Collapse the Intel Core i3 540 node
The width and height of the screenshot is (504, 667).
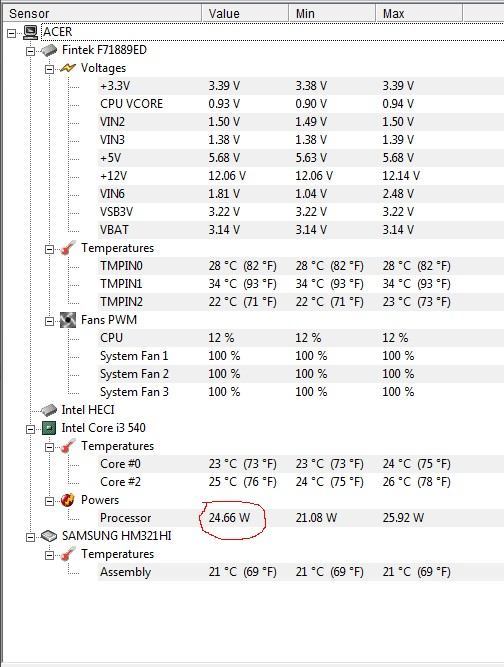pyautogui.click(x=31, y=429)
